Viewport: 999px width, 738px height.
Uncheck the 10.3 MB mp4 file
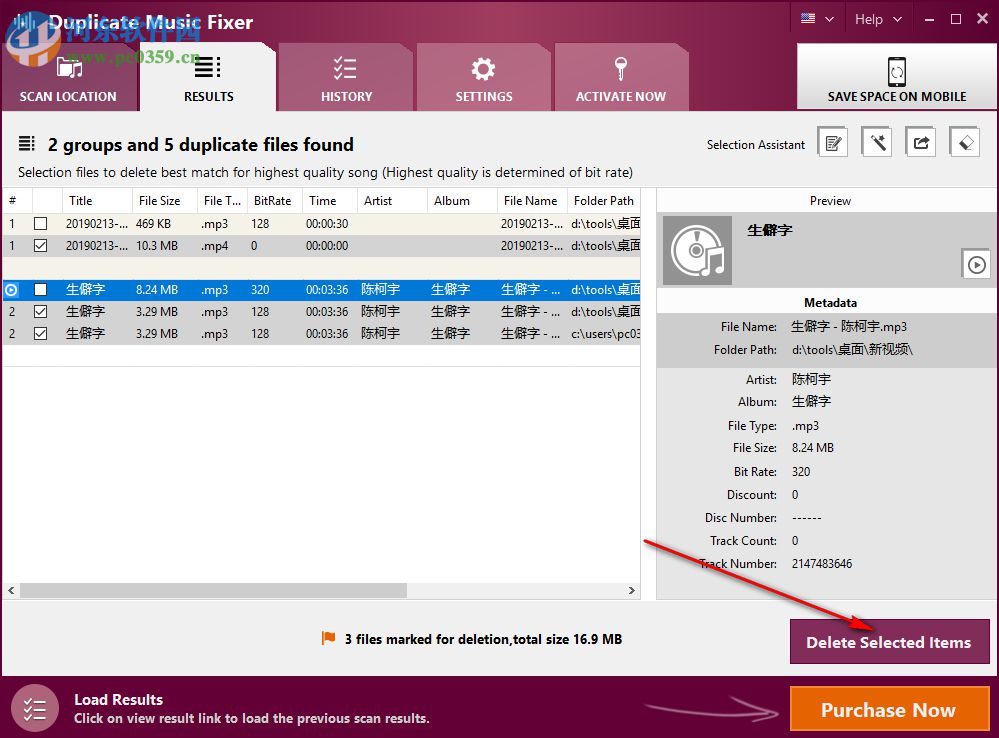click(x=40, y=245)
